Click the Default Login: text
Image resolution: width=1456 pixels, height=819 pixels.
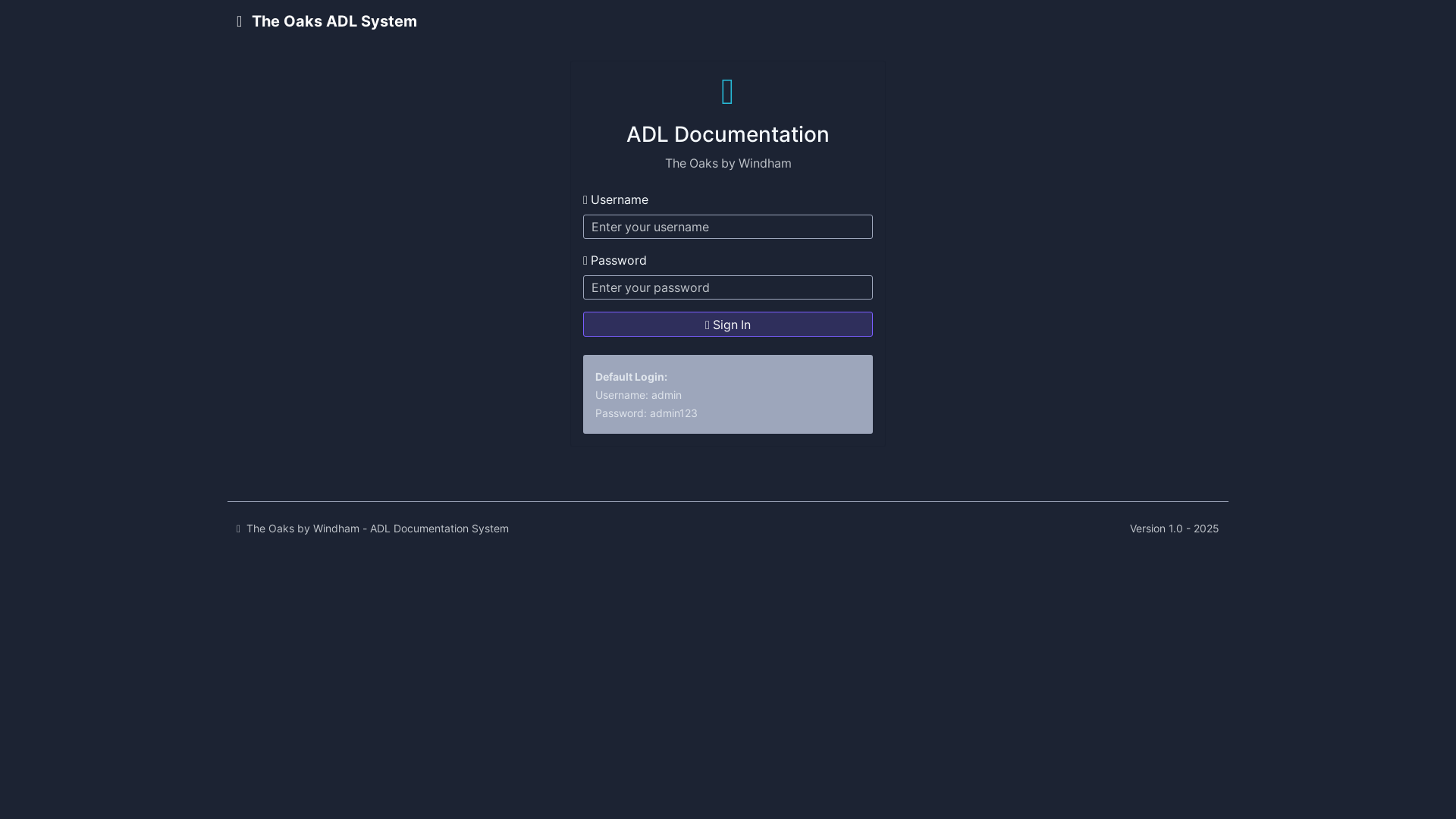631,377
